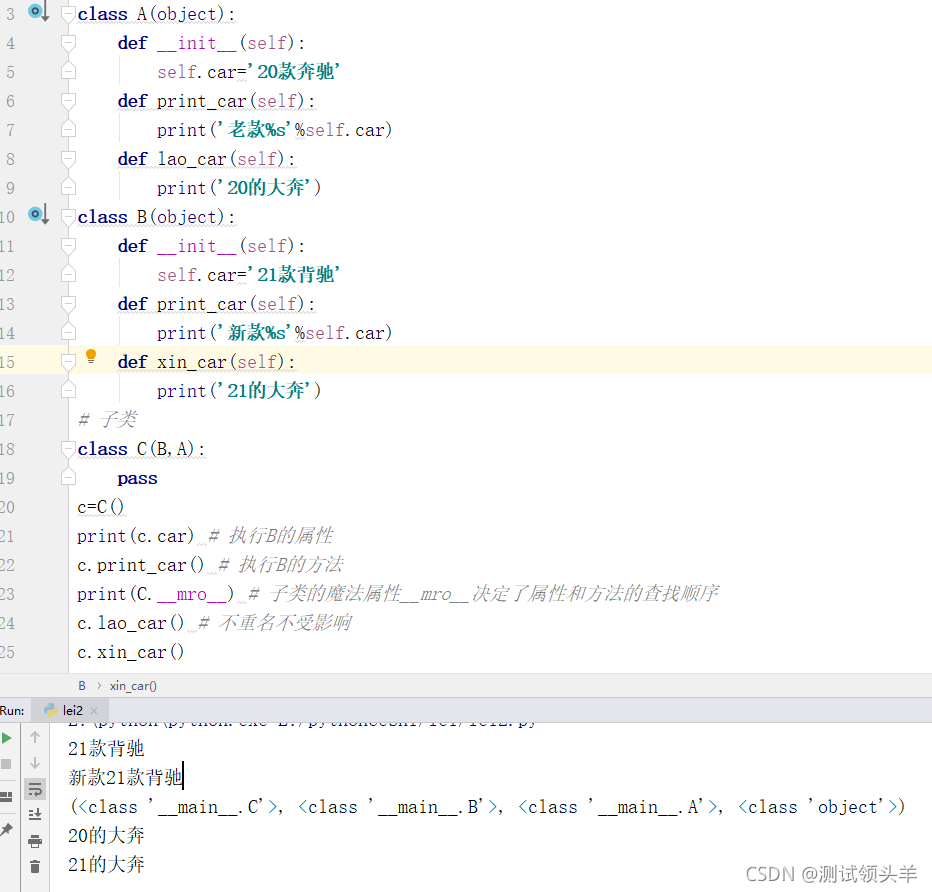932x892 pixels.
Task: Collapse the class A code block
Action: (68, 14)
